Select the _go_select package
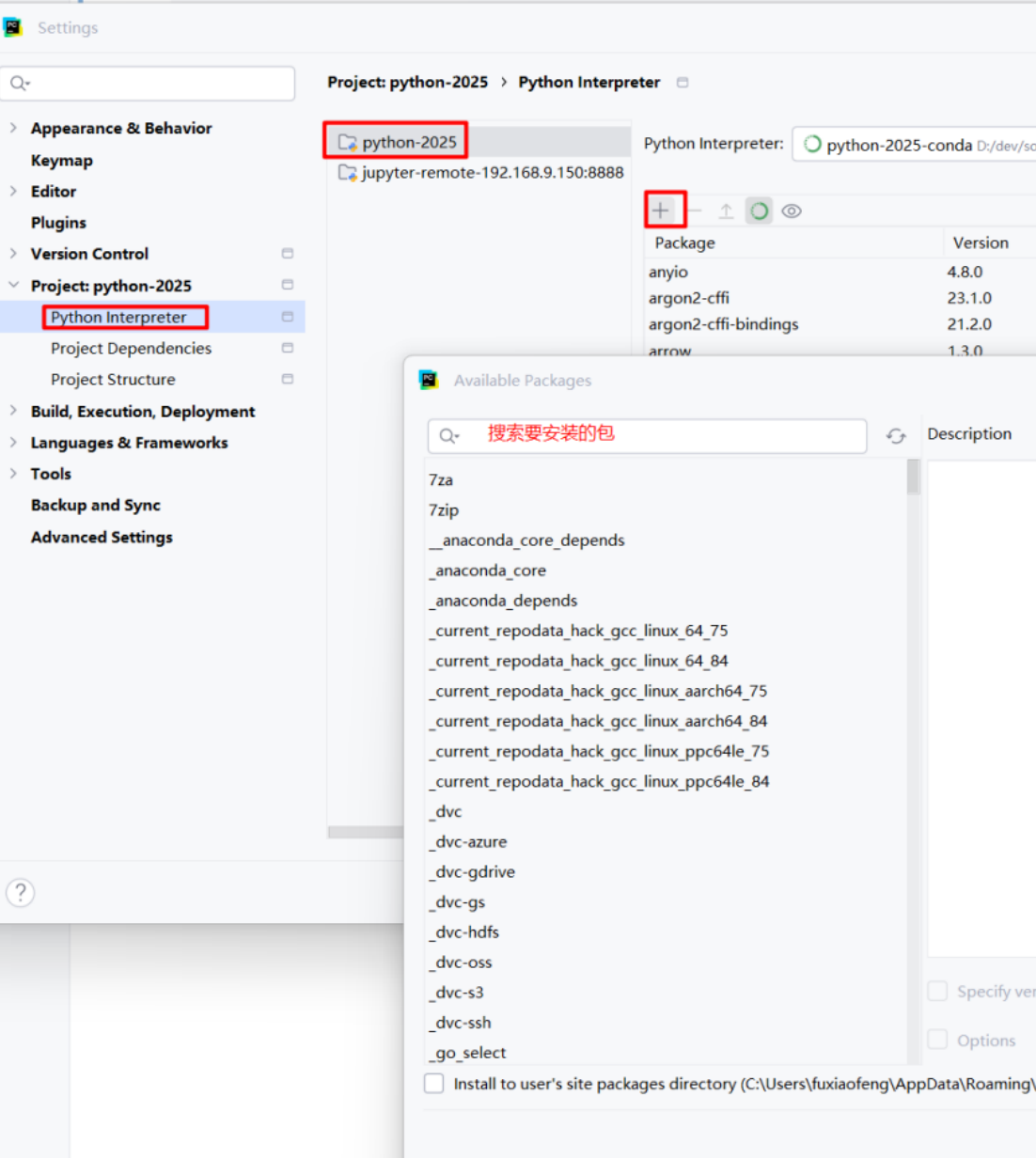Viewport: 1036px width, 1158px height. tap(666, 1052)
